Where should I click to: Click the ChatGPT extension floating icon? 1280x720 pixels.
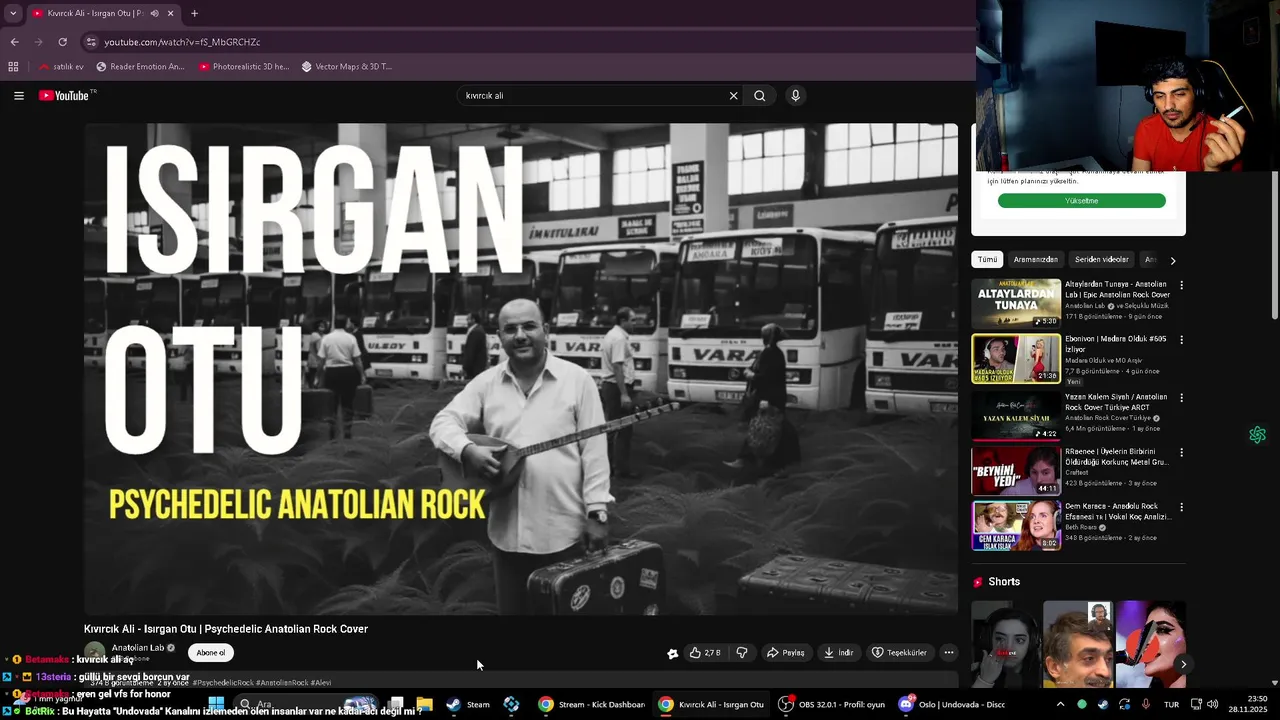pos(1257,435)
